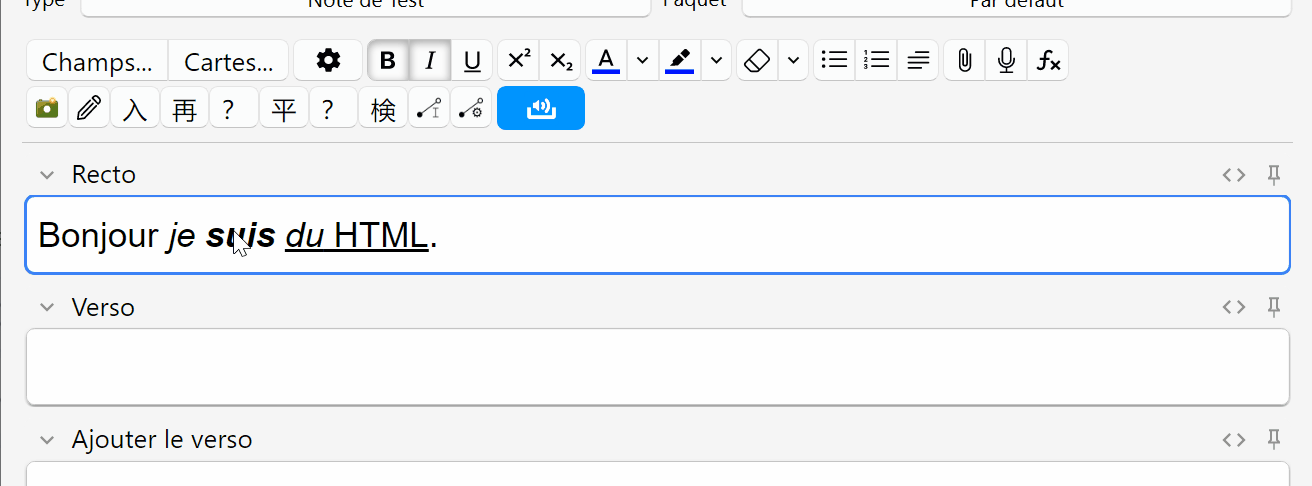Click the 再 kanji button
This screenshot has width=1312, height=486.
click(x=184, y=108)
